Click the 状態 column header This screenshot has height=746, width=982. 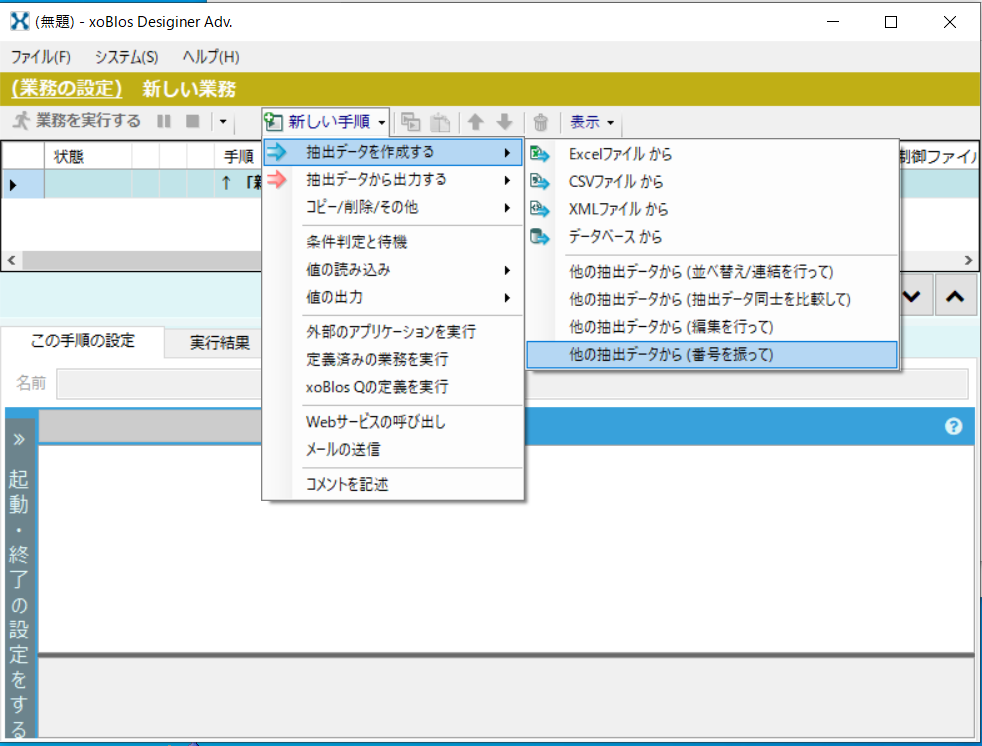pyautogui.click(x=88, y=156)
